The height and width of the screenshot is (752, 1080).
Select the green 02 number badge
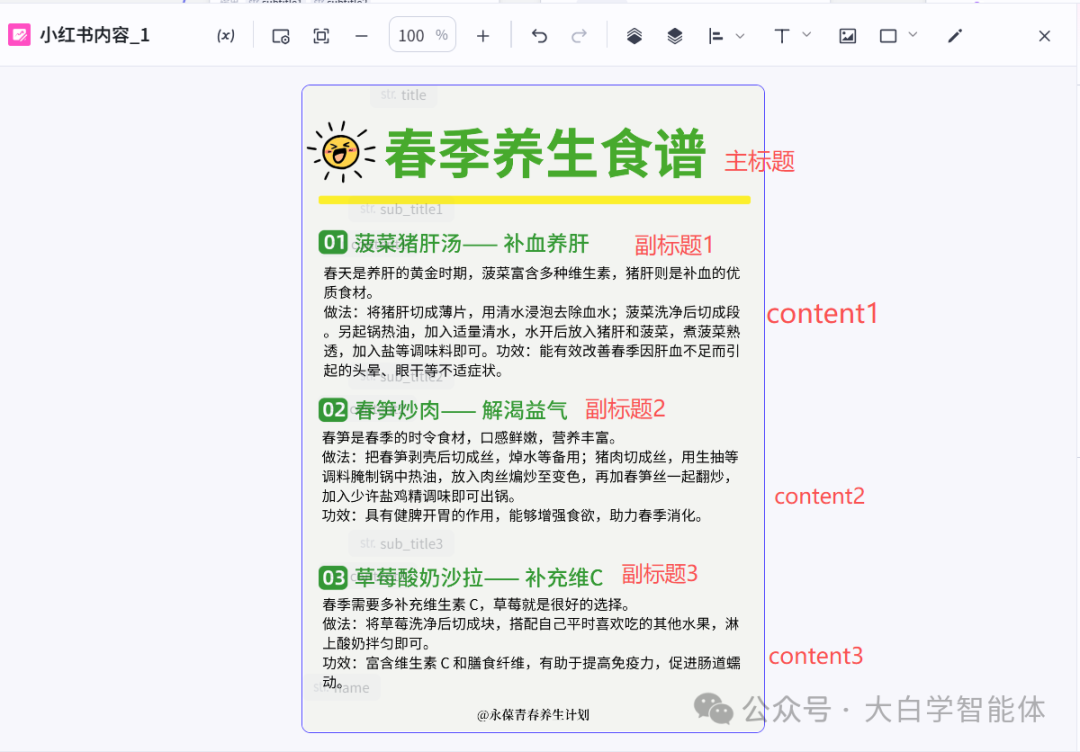(x=333, y=410)
